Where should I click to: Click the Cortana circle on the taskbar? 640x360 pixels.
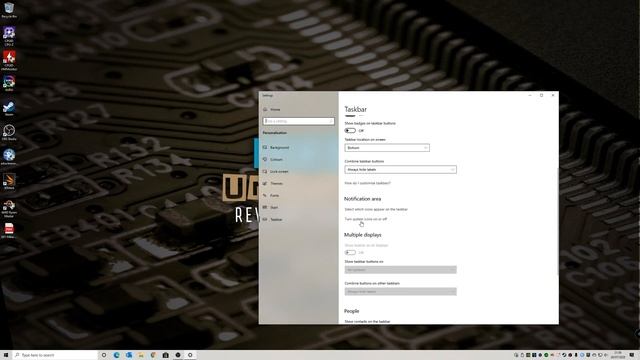pyautogui.click(x=104, y=355)
